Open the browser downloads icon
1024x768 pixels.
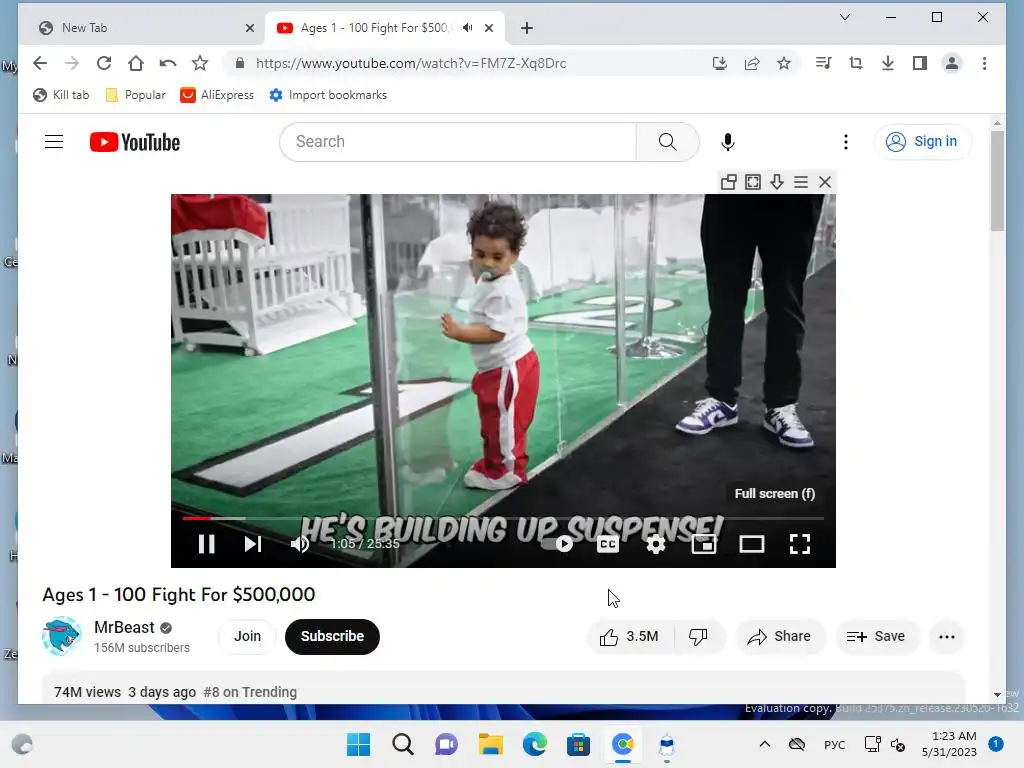(888, 63)
